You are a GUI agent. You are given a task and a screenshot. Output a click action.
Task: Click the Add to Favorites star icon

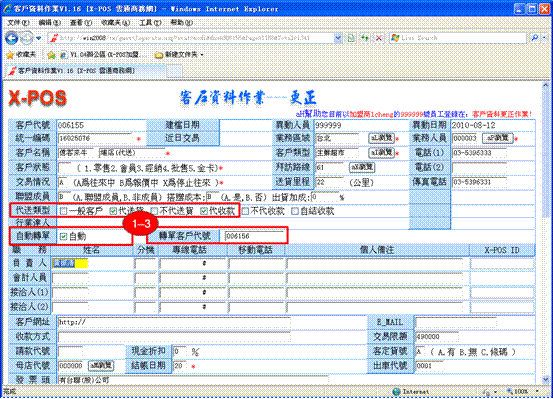click(x=51, y=55)
